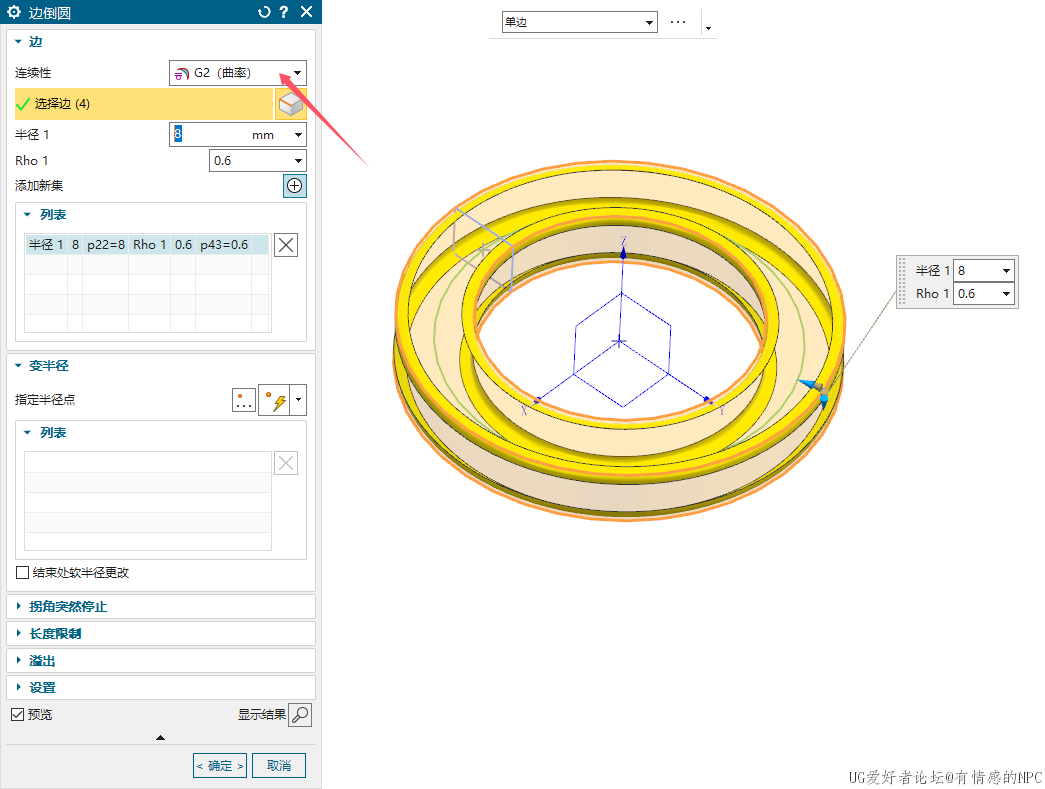Open the point dialog icon

pyautogui.click(x=243, y=401)
